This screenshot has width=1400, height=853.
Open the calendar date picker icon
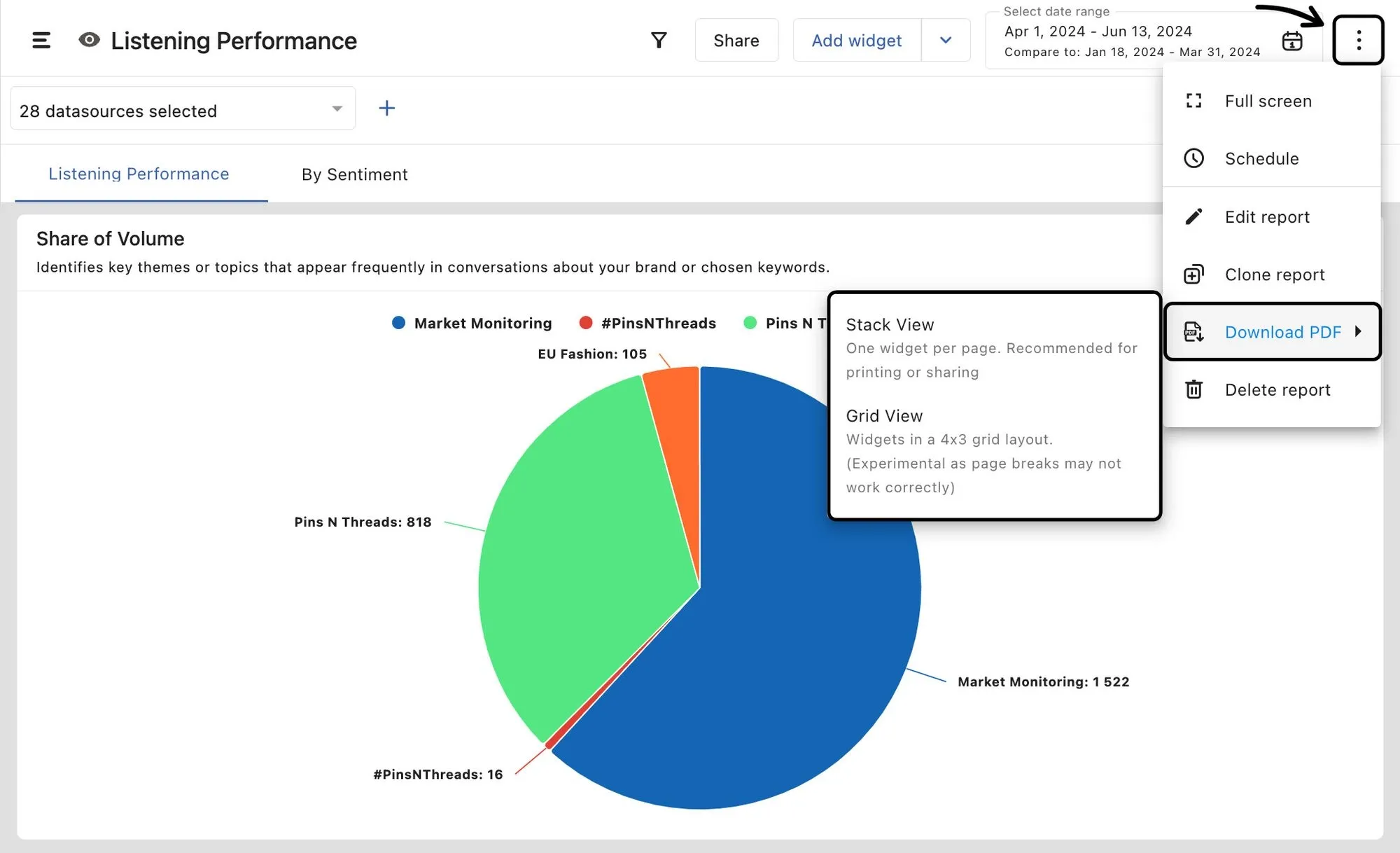point(1291,41)
